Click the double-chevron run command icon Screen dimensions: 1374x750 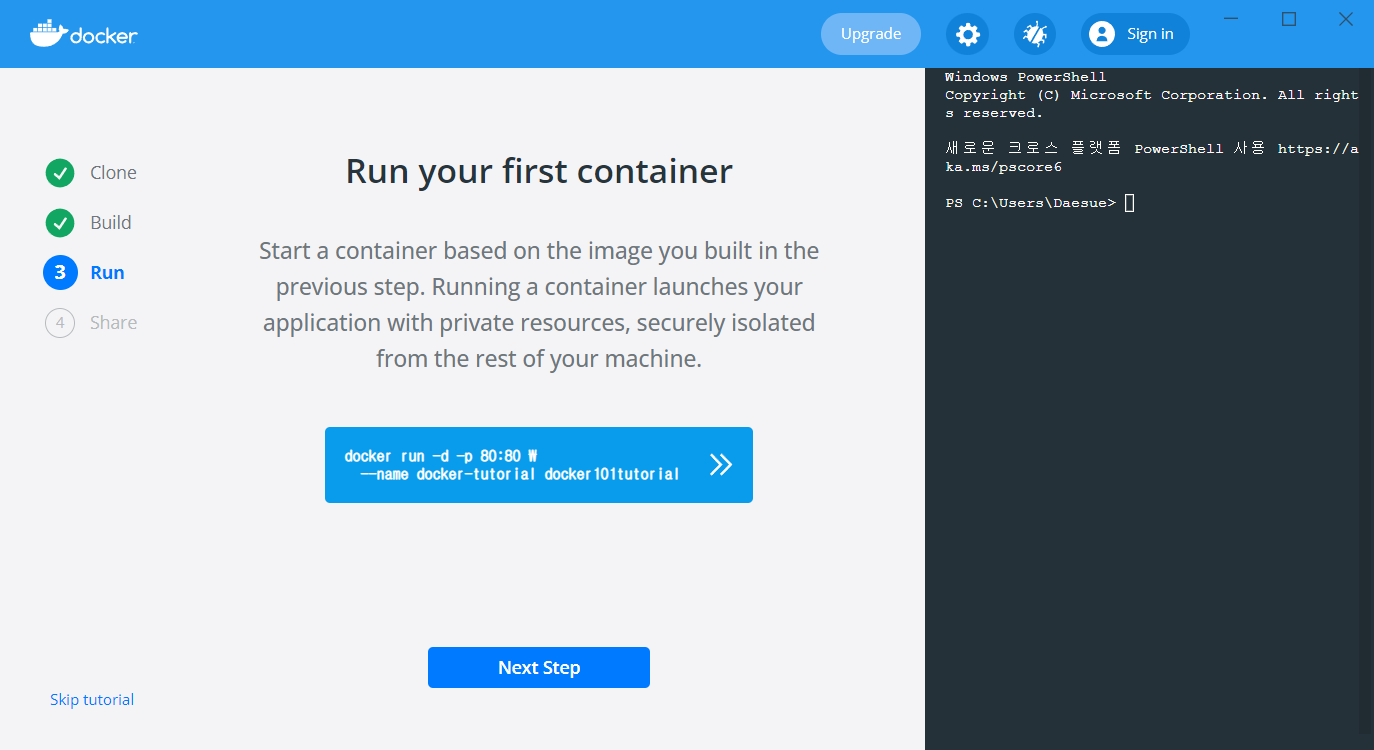click(x=721, y=465)
